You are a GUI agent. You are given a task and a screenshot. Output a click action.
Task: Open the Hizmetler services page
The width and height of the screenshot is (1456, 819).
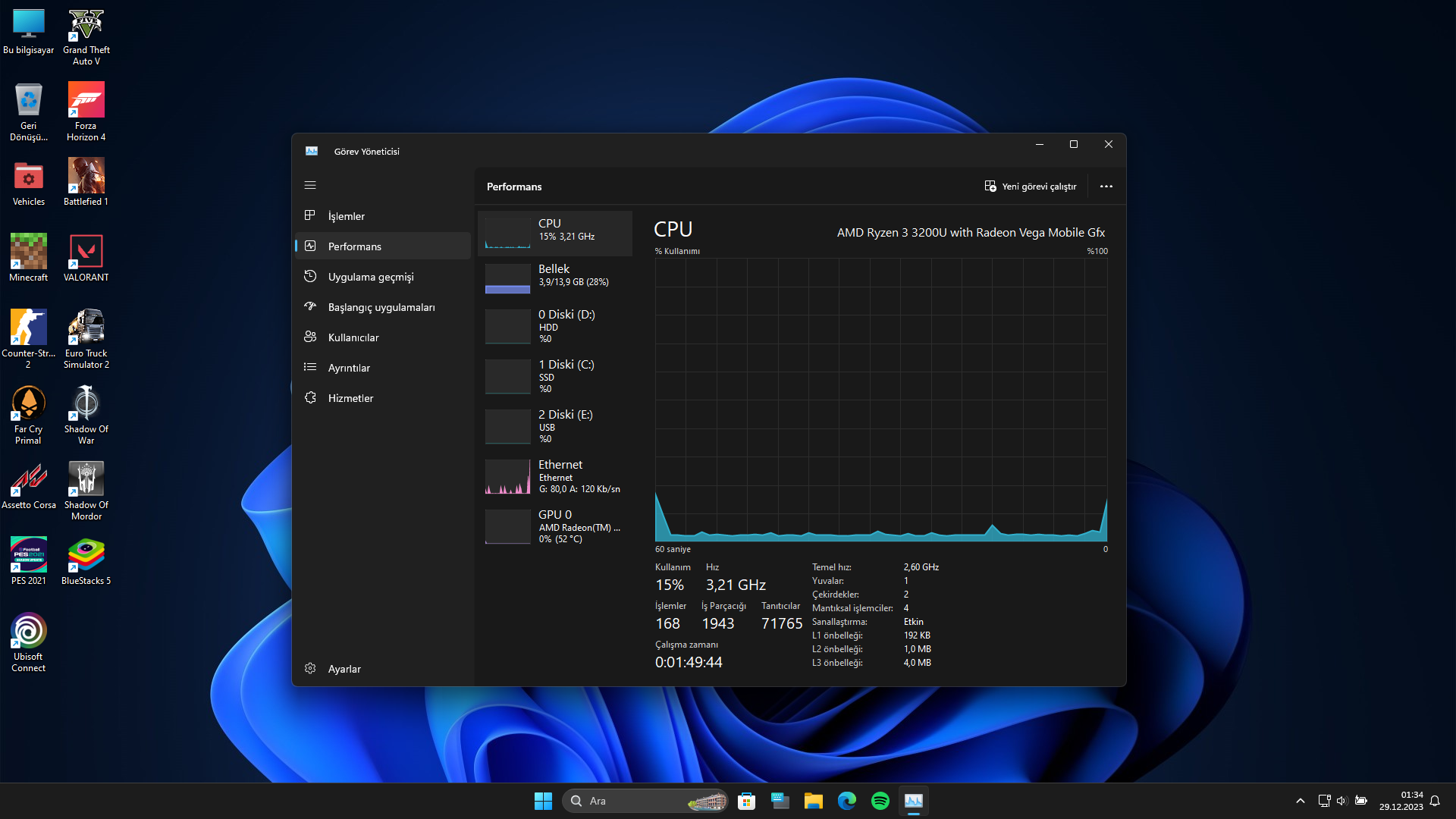(350, 398)
